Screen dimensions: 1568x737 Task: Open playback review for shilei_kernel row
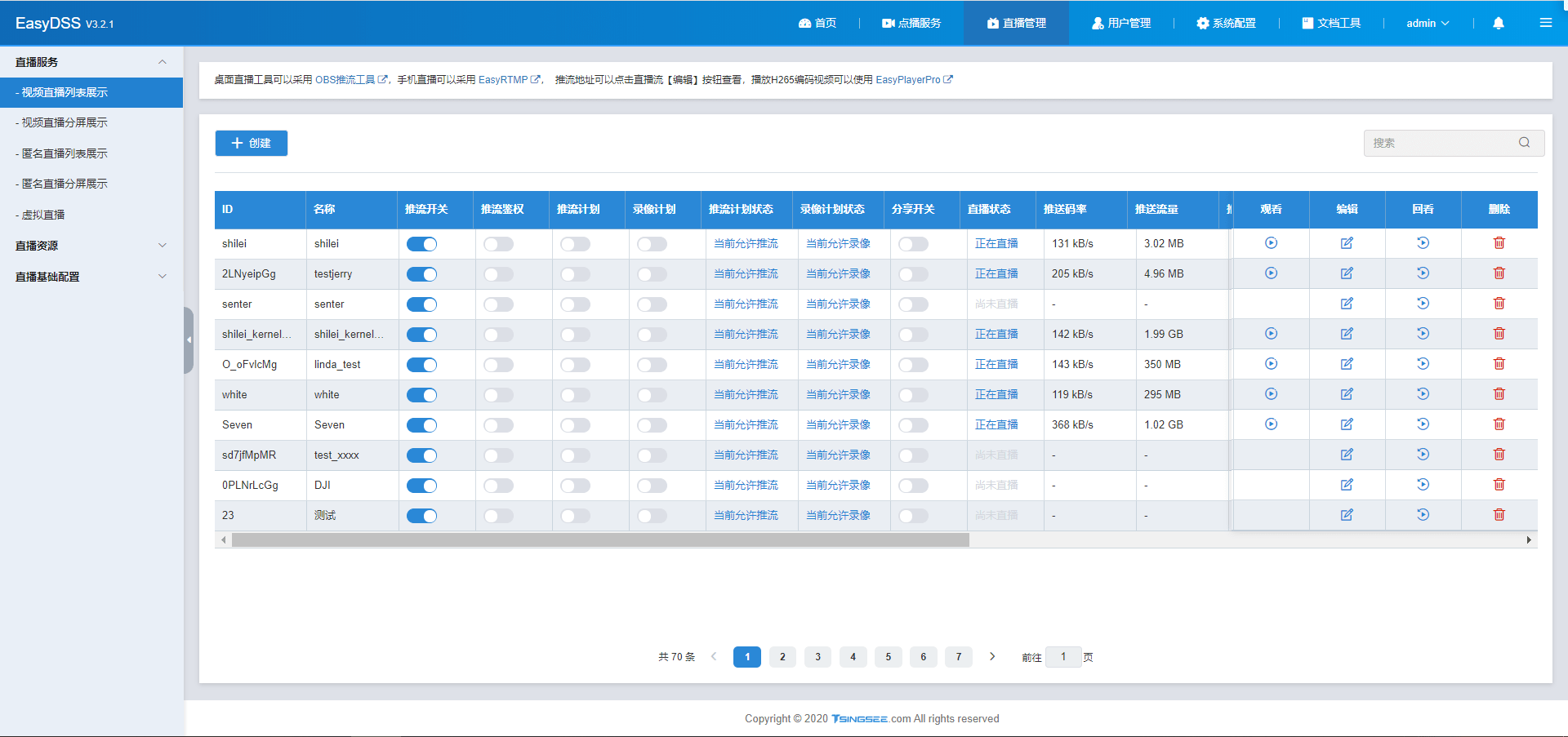click(x=1423, y=334)
